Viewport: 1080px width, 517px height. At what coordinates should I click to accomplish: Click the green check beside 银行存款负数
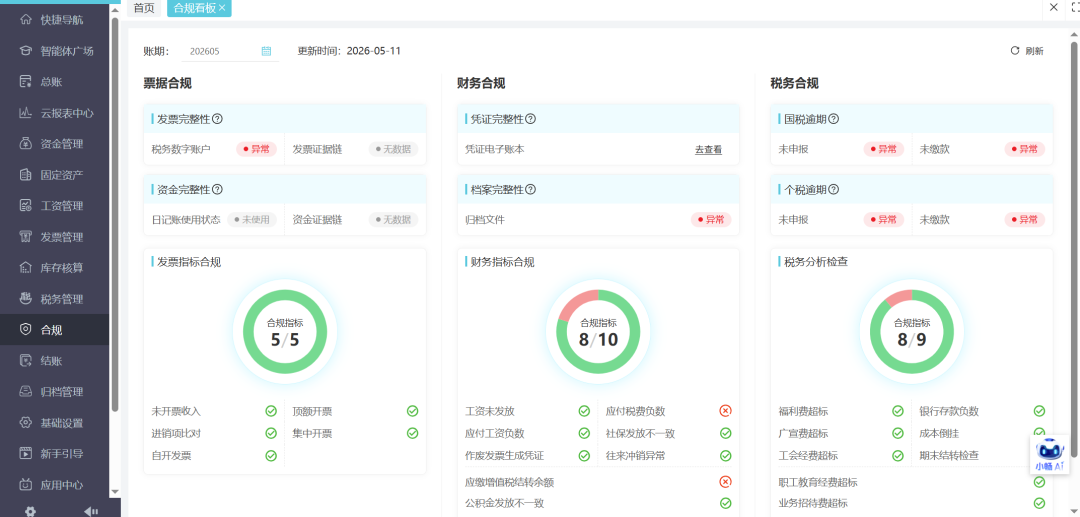(x=1039, y=411)
